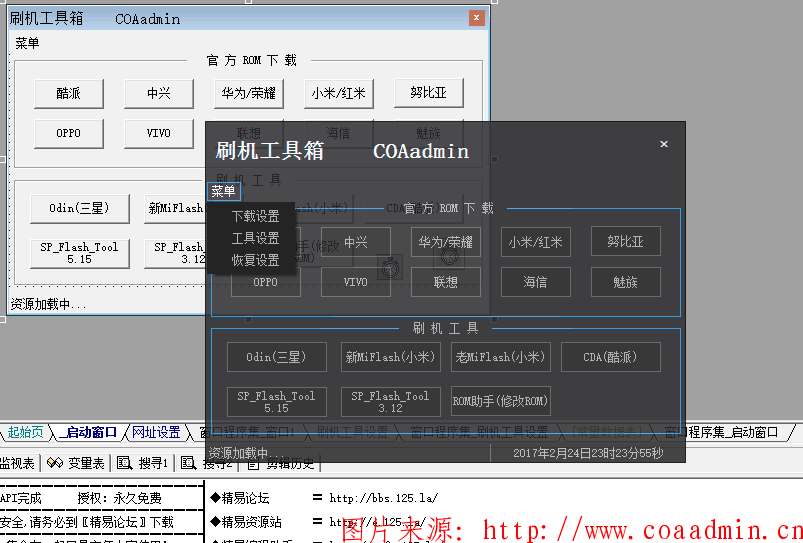Click 海信 button in the dark window
The width and height of the screenshot is (803, 543).
[x=536, y=282]
